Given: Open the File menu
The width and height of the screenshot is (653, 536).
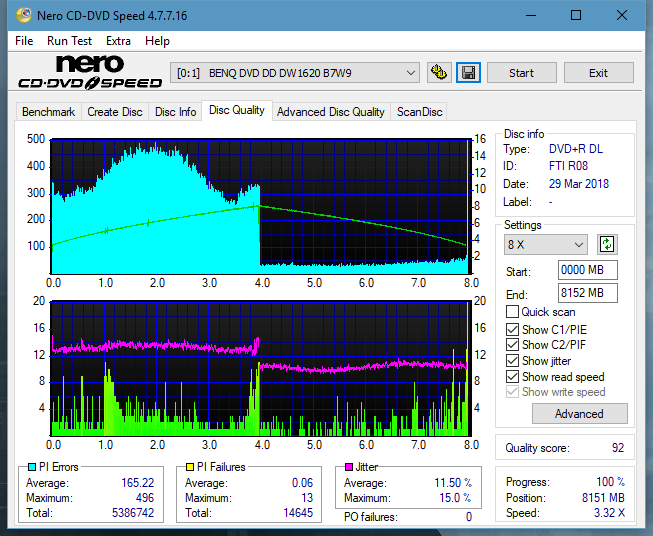Looking at the screenshot, I should tap(24, 41).
